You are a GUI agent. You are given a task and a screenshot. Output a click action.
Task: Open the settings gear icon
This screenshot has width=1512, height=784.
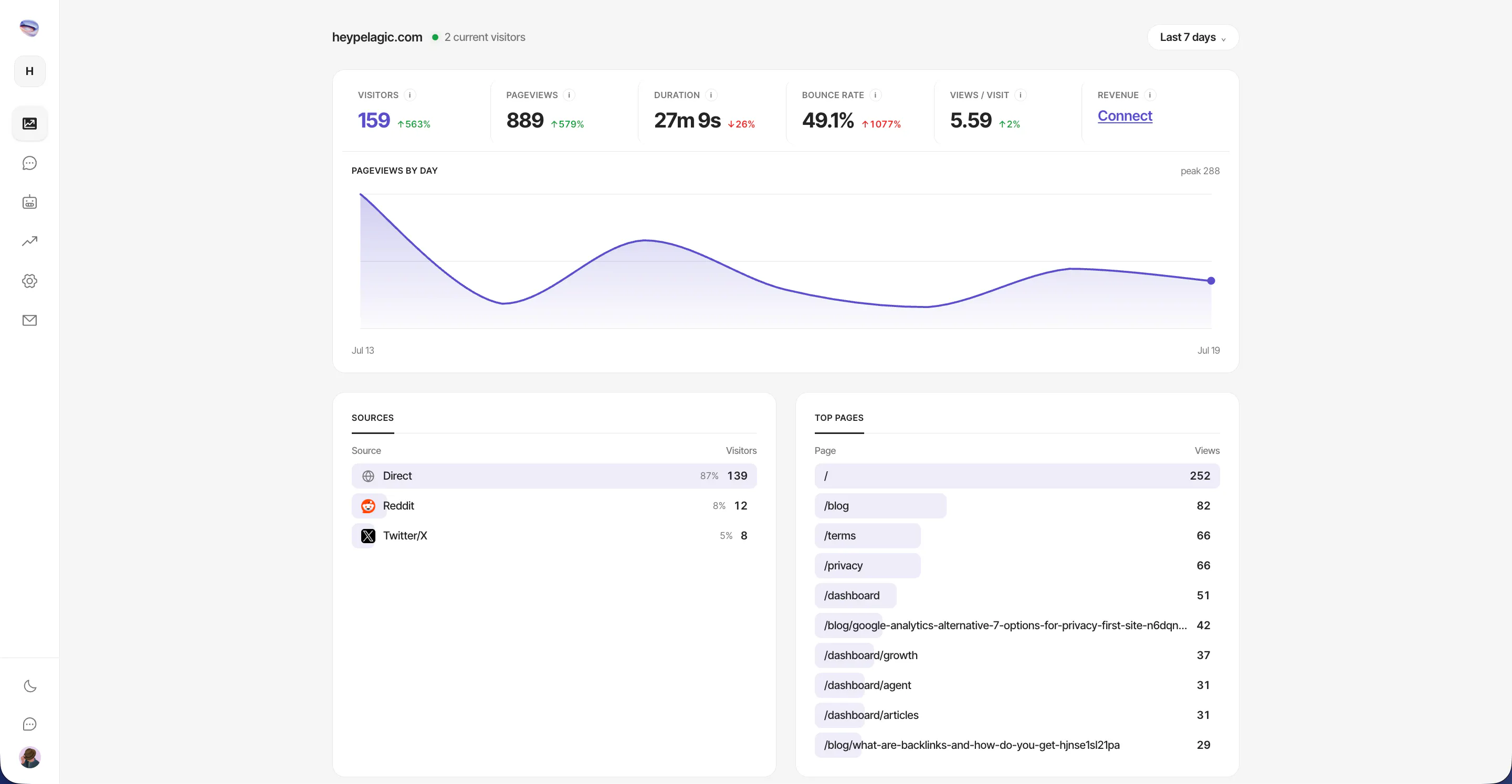(x=29, y=281)
